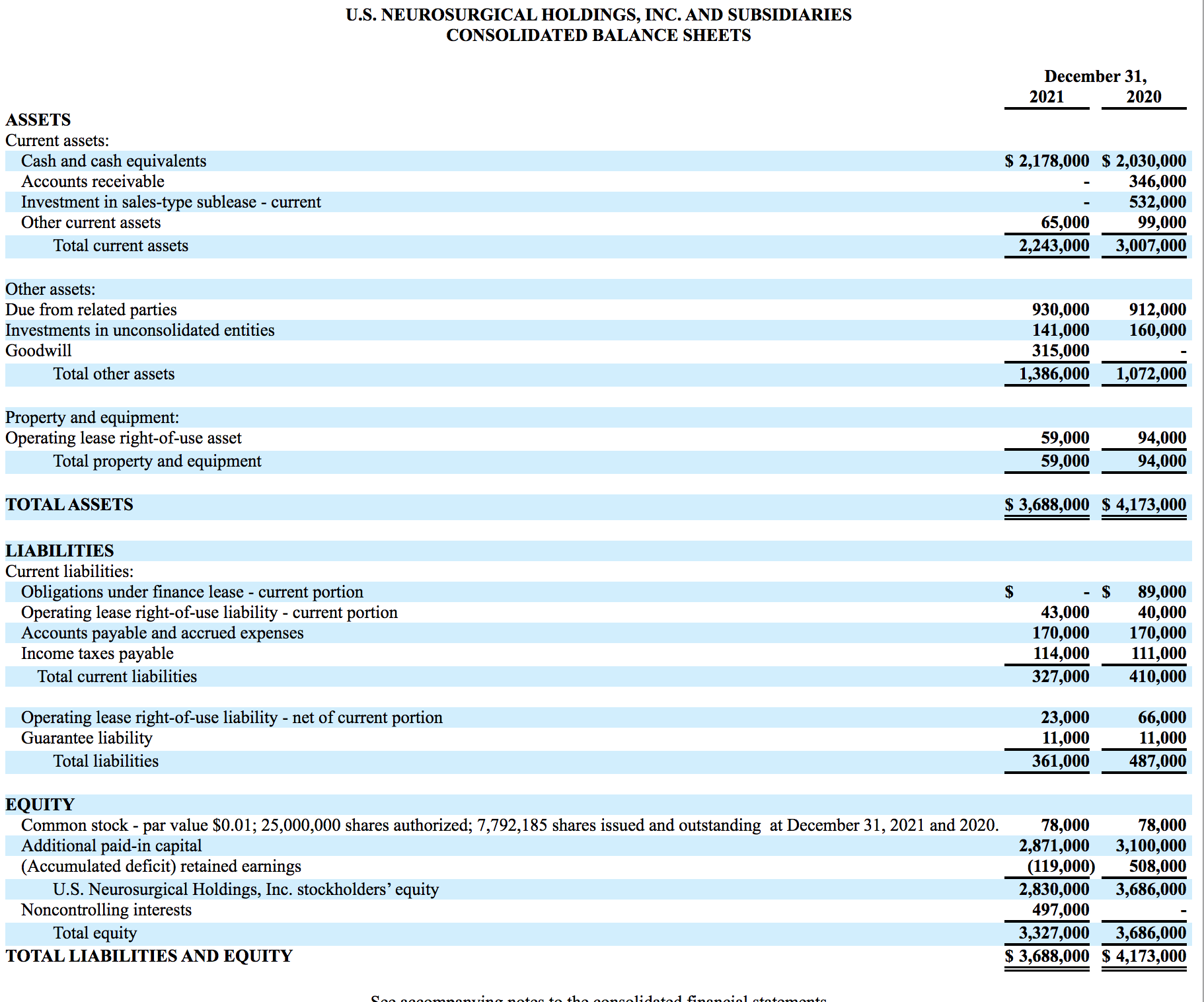Select the TOTAL ASSETS value $3,688,000

coord(1046,504)
